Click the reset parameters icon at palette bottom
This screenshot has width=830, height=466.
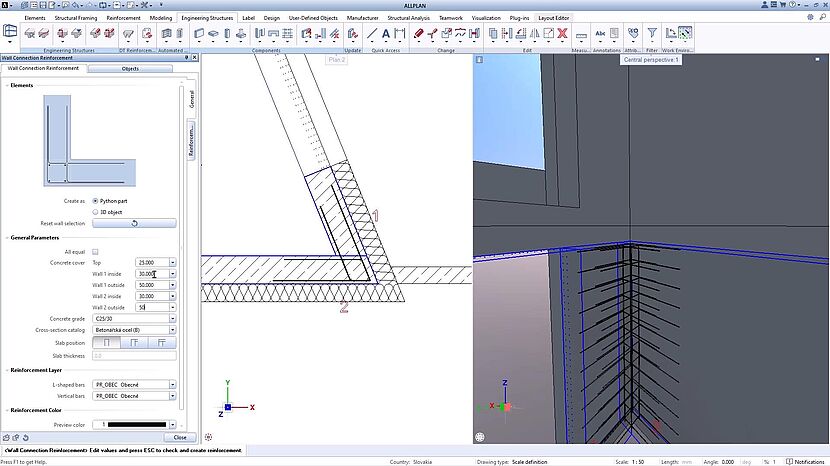point(25,437)
